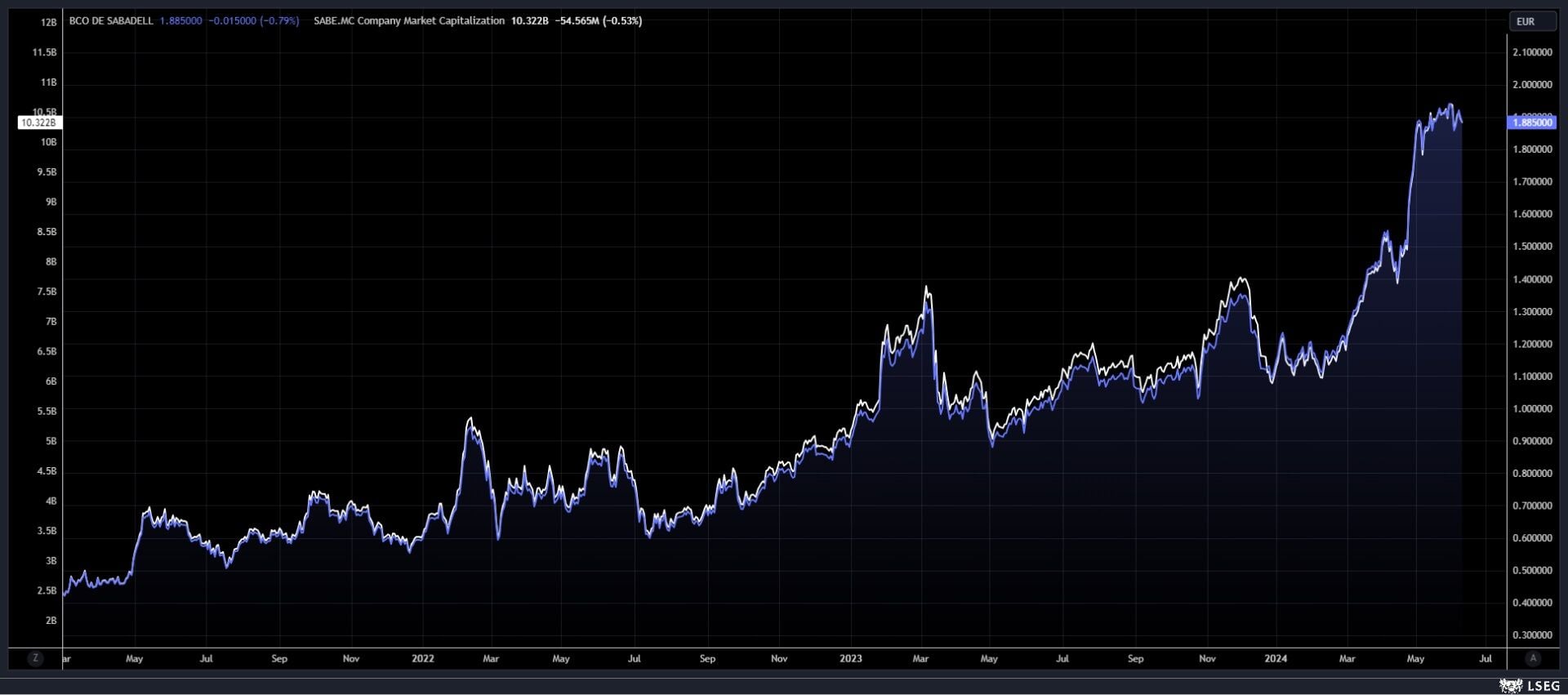The image size is (1568, 695).
Task: Click the 1.200000 label on price axis
Action: point(1532,344)
